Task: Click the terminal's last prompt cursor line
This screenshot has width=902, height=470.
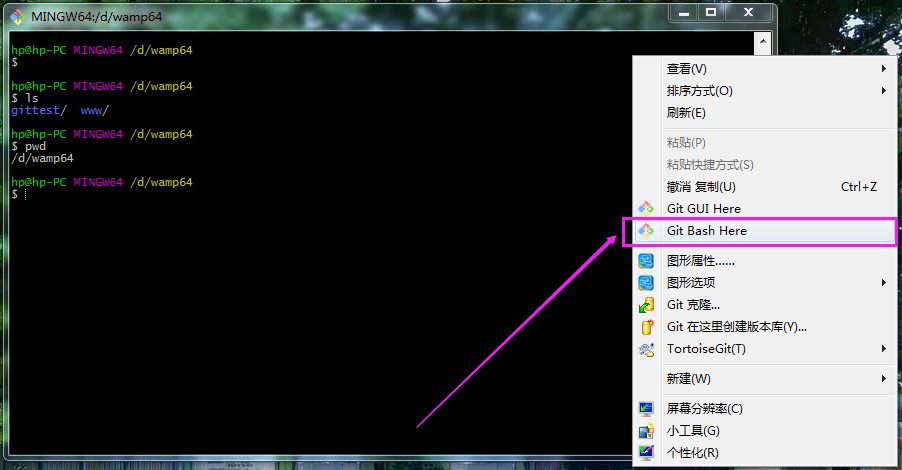Action: tap(19, 194)
